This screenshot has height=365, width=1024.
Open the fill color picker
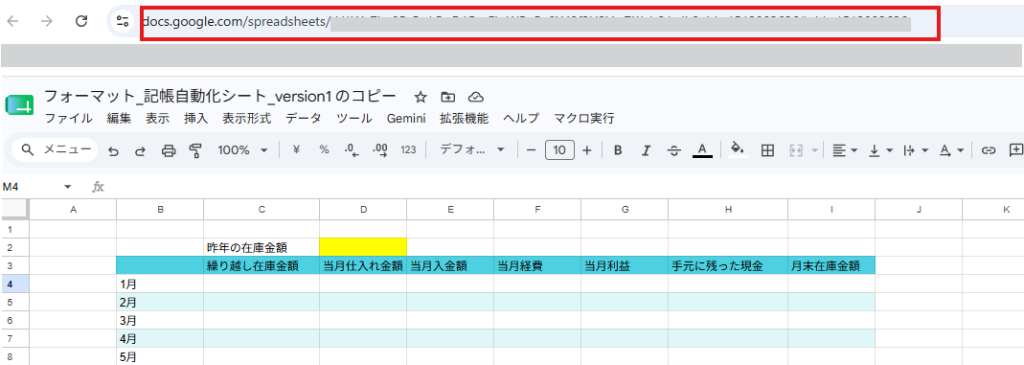737,150
